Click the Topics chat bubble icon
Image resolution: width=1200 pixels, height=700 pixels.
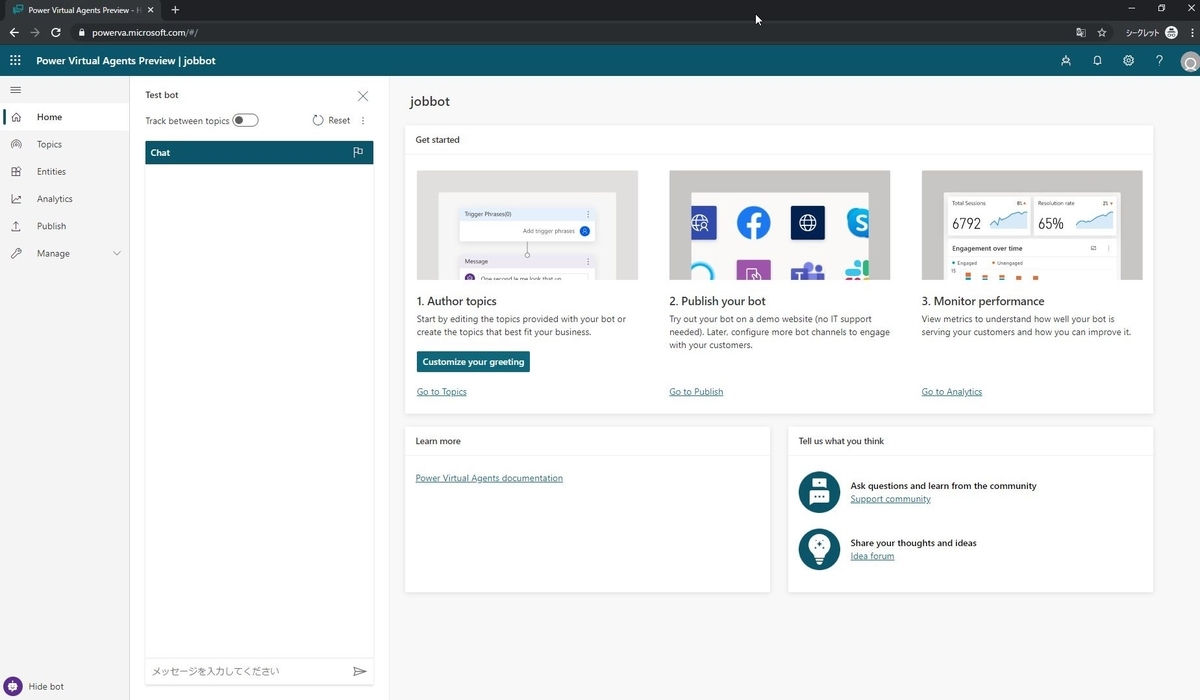click(16, 144)
